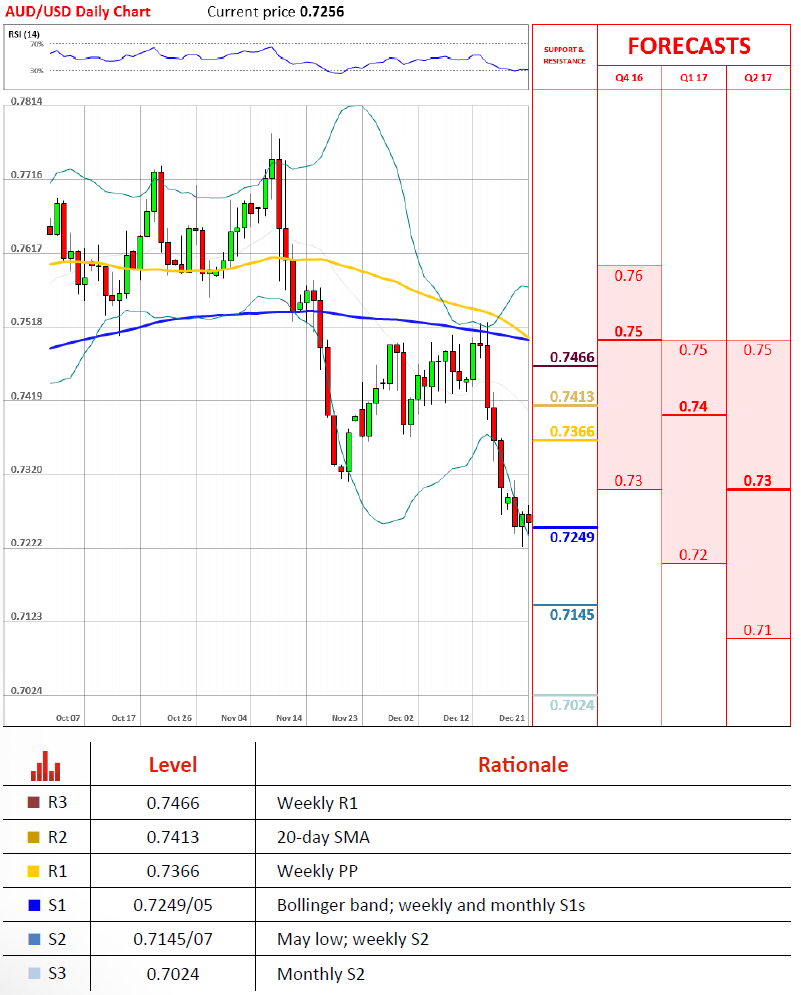Click the May low; weekly S2 rationale
This screenshot has width=801, height=995.
(353, 939)
